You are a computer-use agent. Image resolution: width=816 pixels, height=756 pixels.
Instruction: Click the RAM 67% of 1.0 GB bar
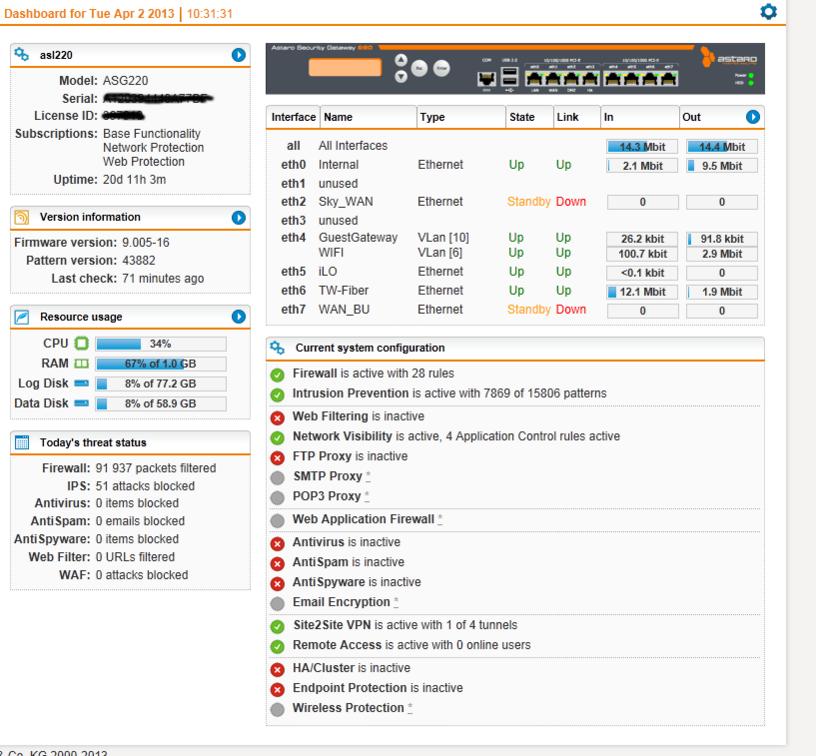pyautogui.click(x=161, y=364)
